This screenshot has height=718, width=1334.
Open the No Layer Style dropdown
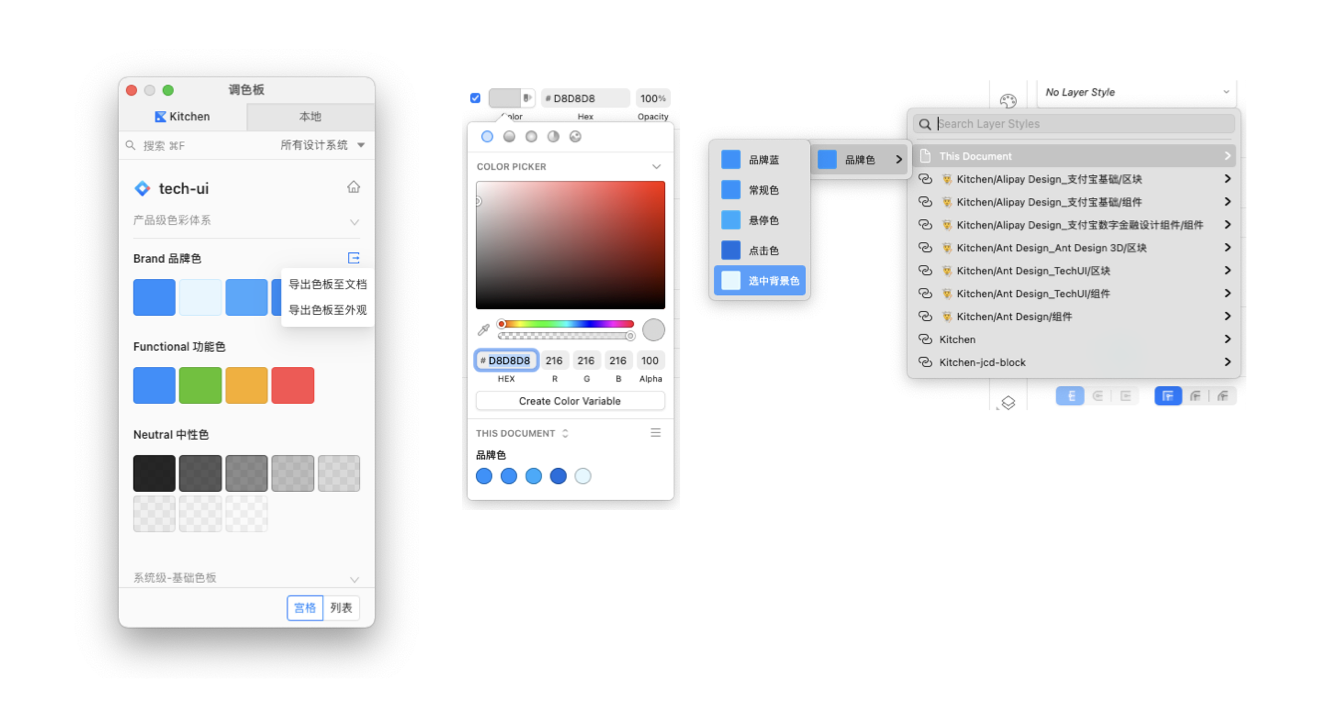click(1136, 92)
